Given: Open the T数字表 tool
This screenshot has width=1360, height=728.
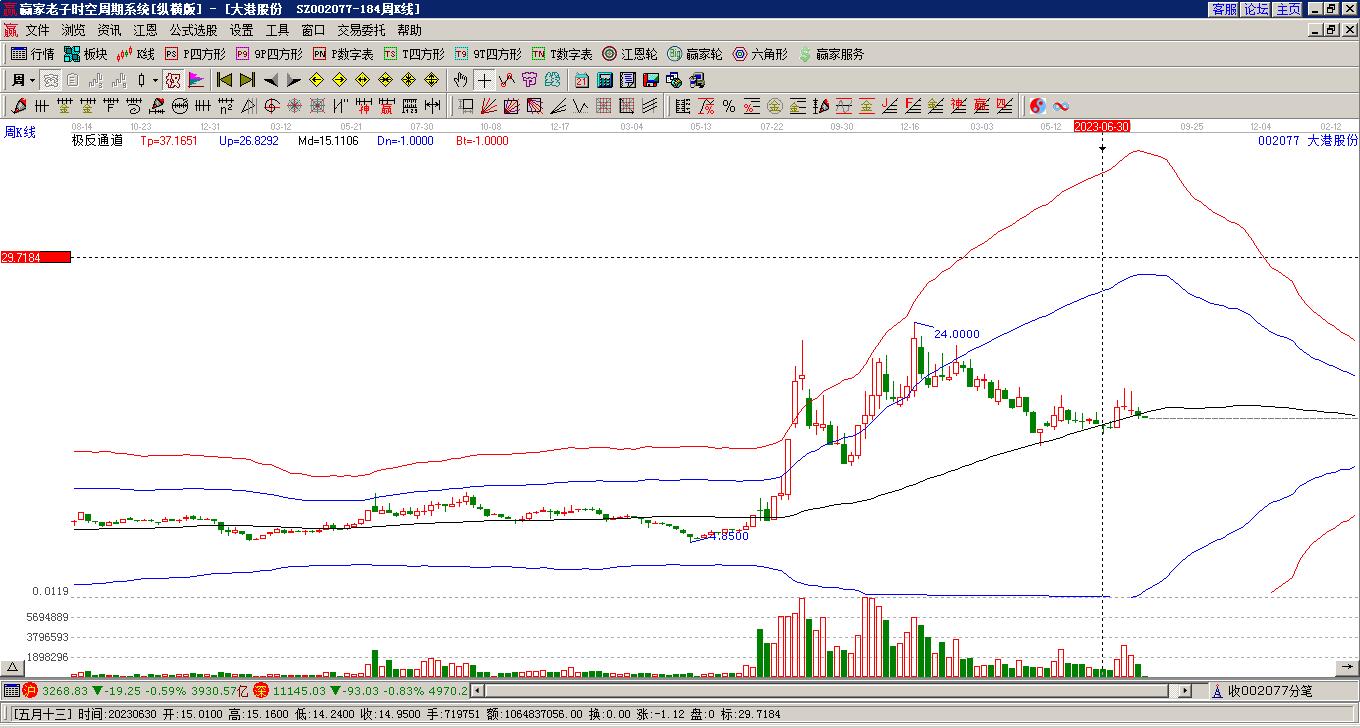Looking at the screenshot, I should 562,54.
